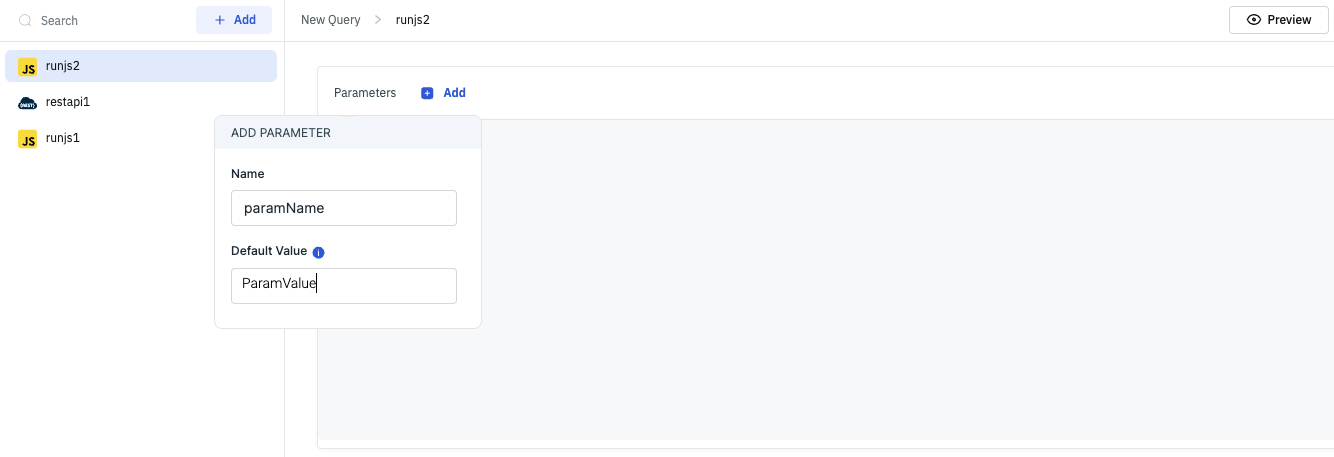Select the runjs1 query

click(63, 138)
